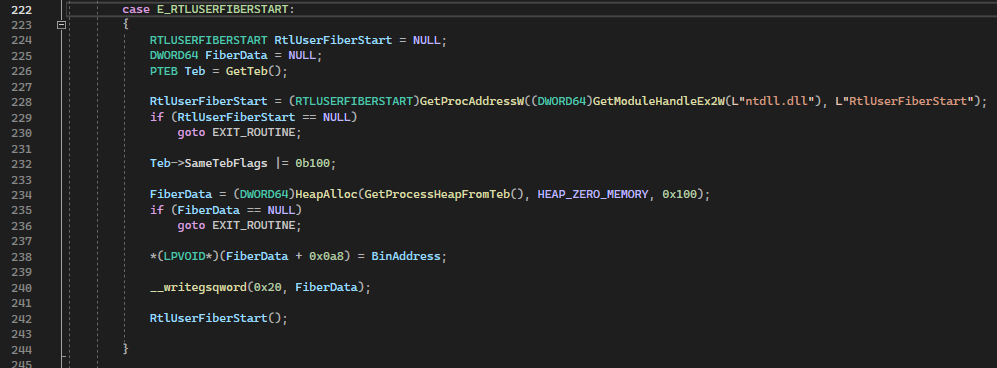Click the PTEB type on line 226
Screen dimensions: 997x368
163,71
